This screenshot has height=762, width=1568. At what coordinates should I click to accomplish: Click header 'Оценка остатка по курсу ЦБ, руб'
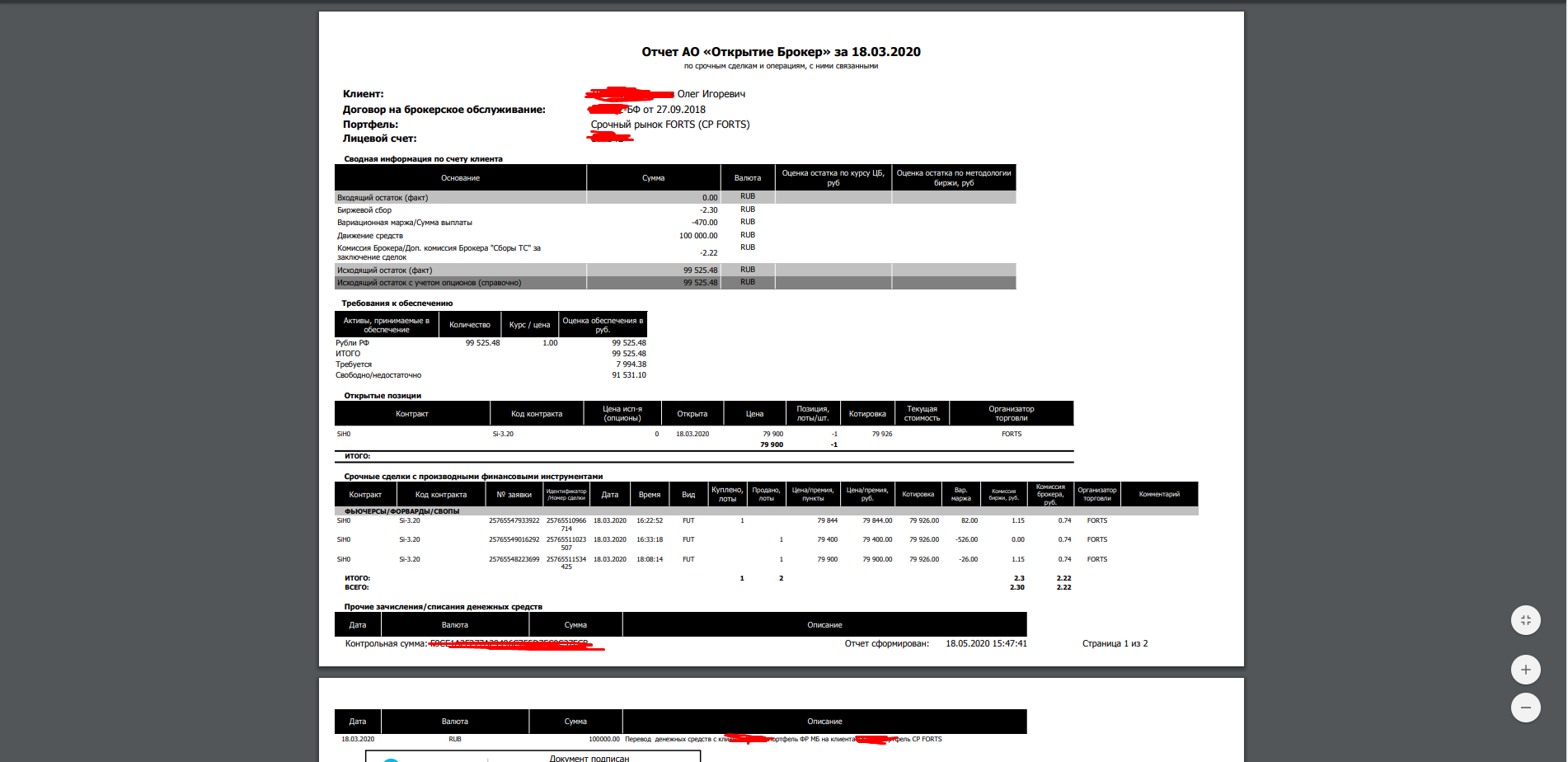click(833, 178)
